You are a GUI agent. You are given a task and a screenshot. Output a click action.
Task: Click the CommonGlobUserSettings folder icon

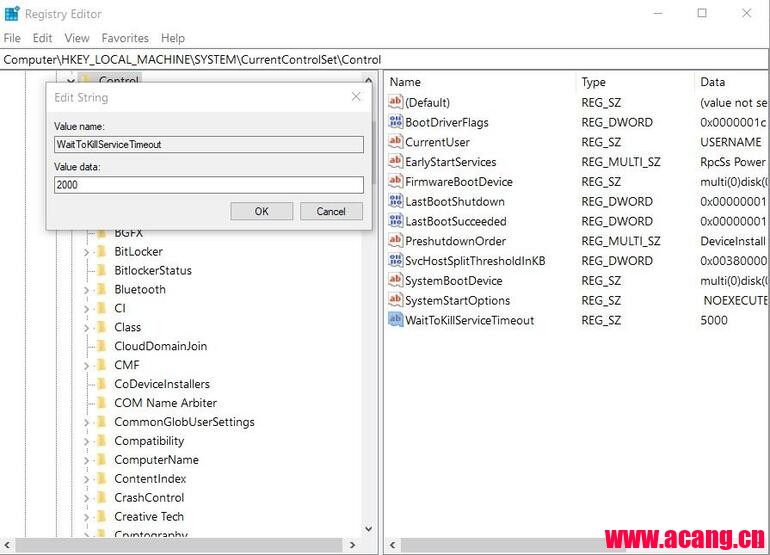102,422
